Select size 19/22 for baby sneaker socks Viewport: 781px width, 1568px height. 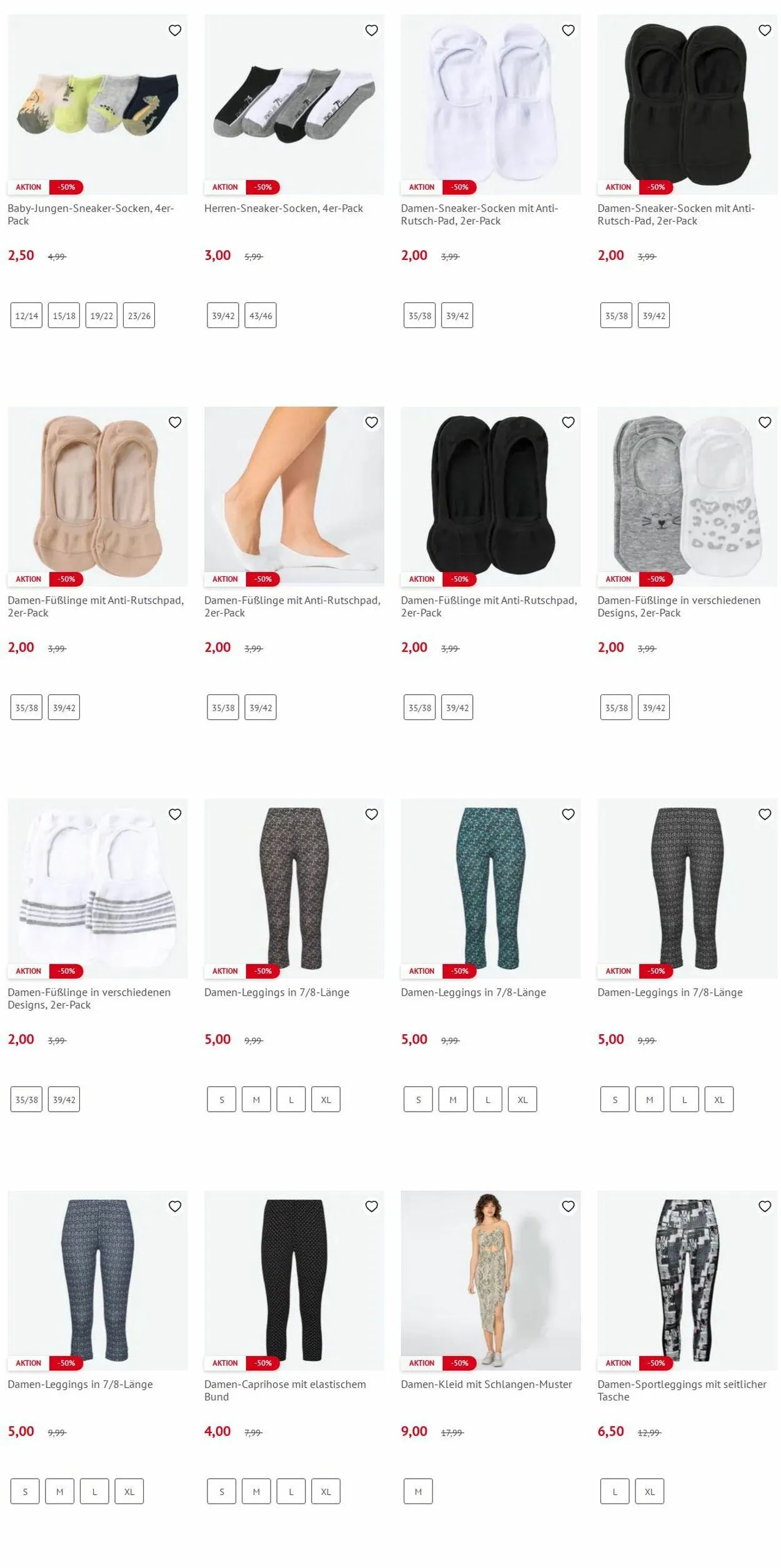point(101,316)
